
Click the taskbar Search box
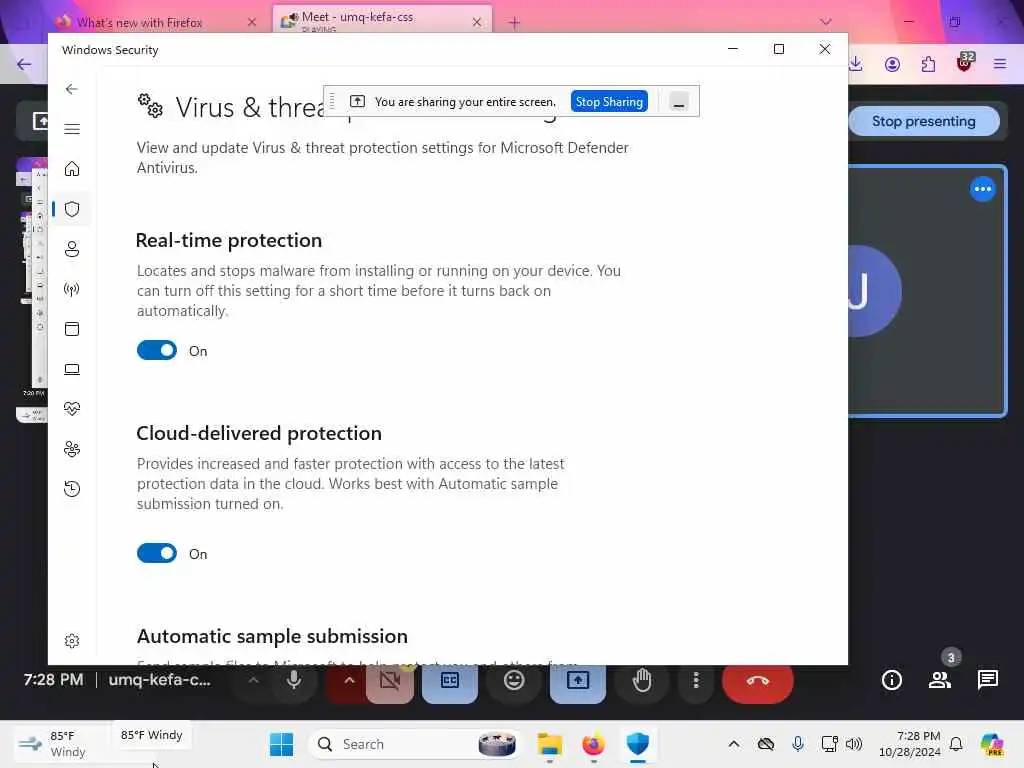[415, 744]
